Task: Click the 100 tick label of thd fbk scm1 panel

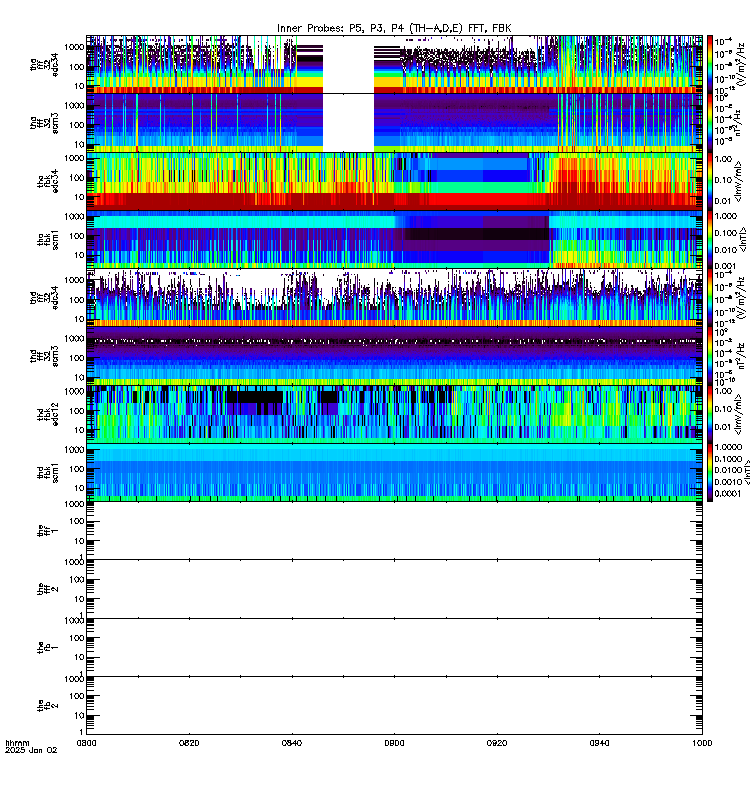Action: click(77, 469)
